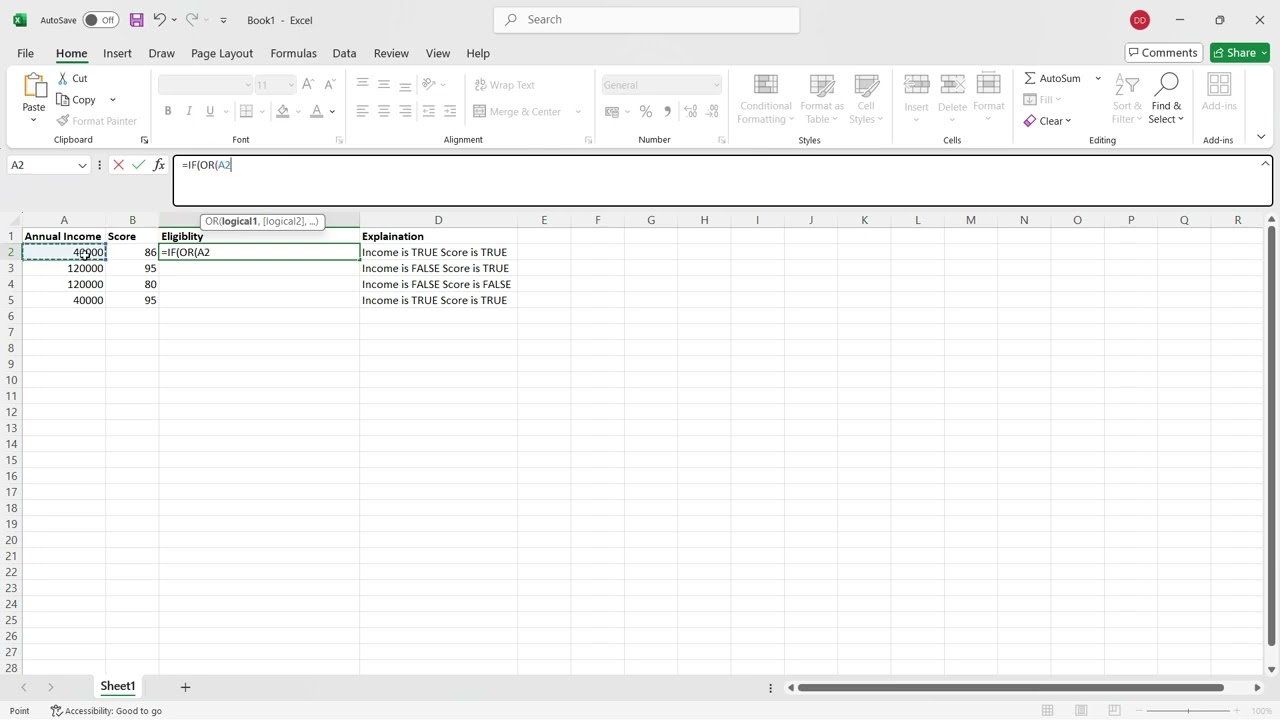Click the Copy icon in Clipboard group

[x=63, y=100]
